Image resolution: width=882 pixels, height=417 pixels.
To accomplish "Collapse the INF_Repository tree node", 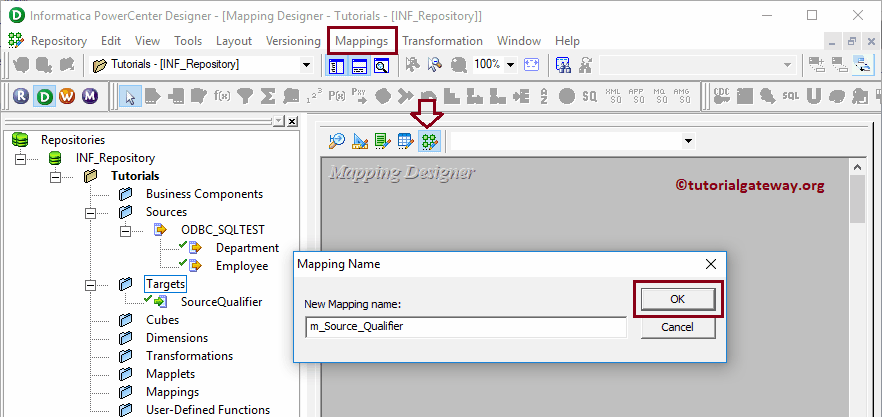I will point(20,158).
